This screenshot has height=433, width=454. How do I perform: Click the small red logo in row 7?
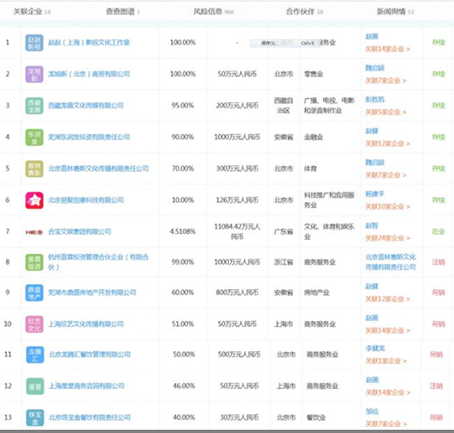34,232
